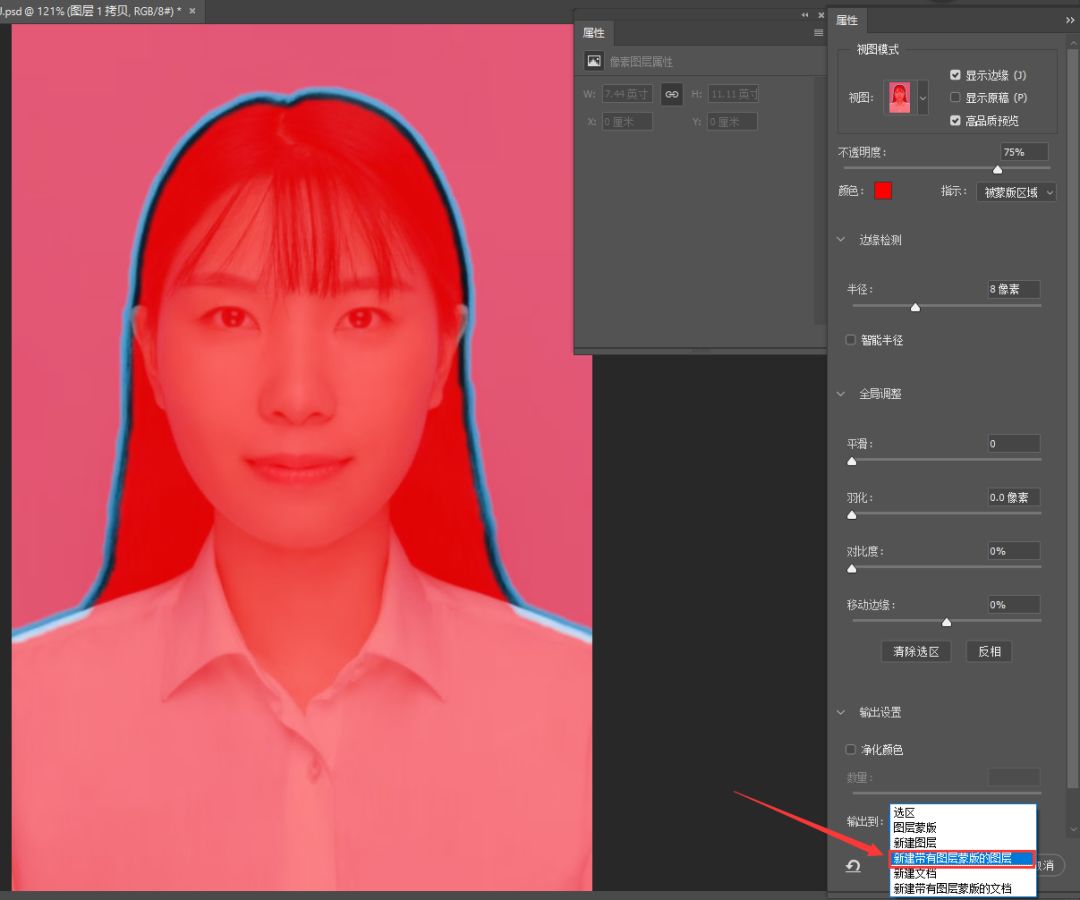Click the link width and height chain icon
The height and width of the screenshot is (900, 1080).
point(672,94)
